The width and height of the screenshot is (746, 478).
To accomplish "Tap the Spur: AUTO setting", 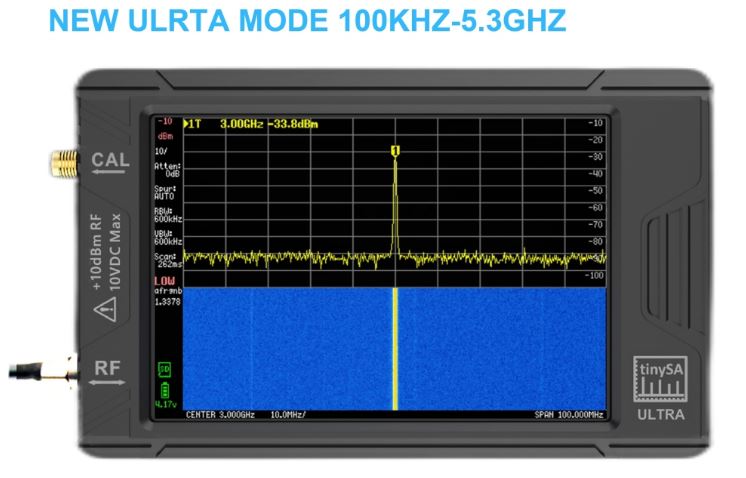I will click(x=165, y=193).
